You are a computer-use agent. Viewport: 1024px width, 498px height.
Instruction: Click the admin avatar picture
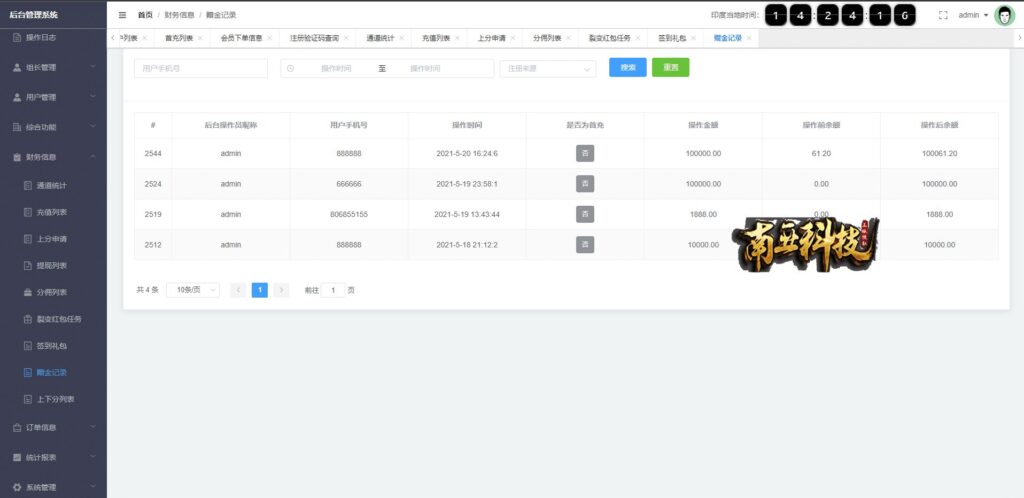[1004, 15]
